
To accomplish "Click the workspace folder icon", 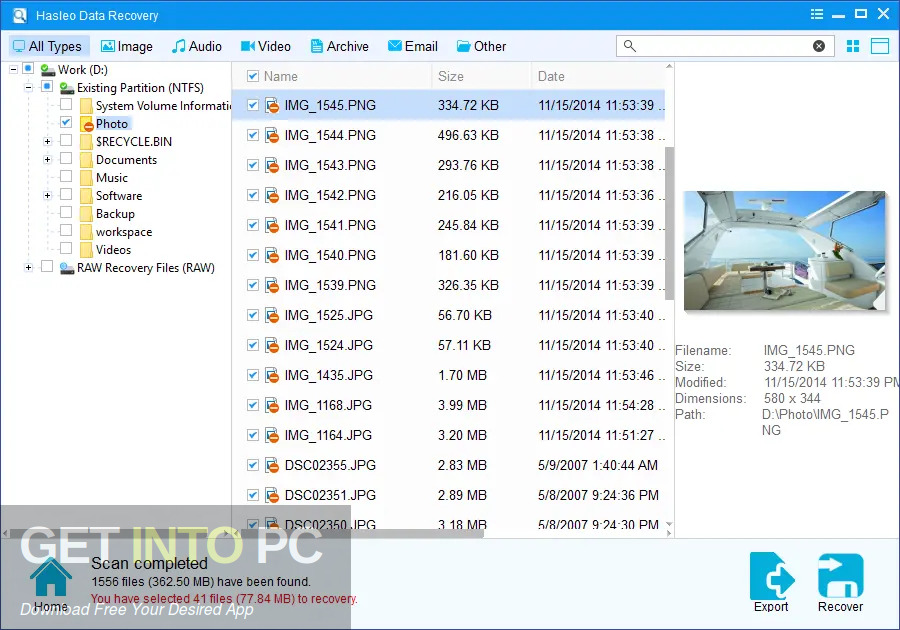I will (86, 232).
